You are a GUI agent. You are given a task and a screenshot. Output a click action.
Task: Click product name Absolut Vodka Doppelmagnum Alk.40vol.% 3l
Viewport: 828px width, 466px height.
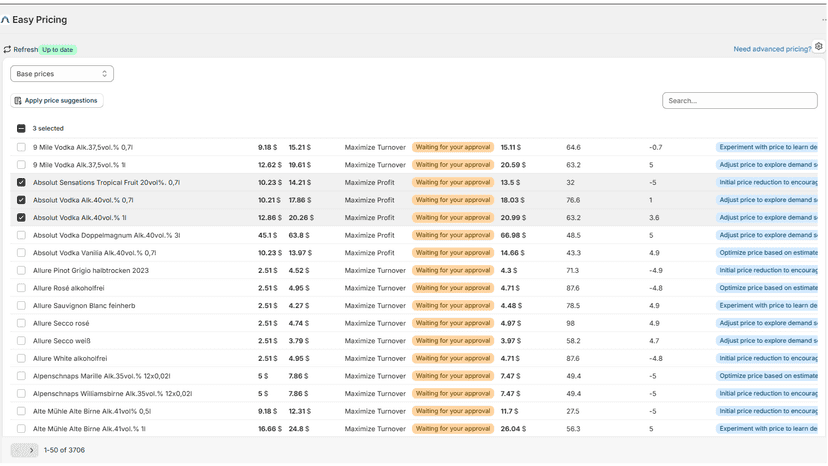(107, 235)
